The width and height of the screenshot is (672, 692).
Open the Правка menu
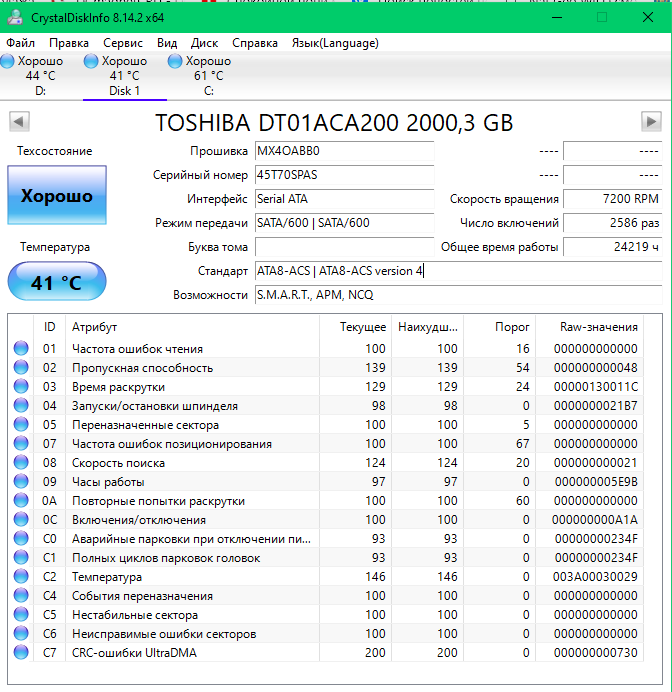(69, 43)
